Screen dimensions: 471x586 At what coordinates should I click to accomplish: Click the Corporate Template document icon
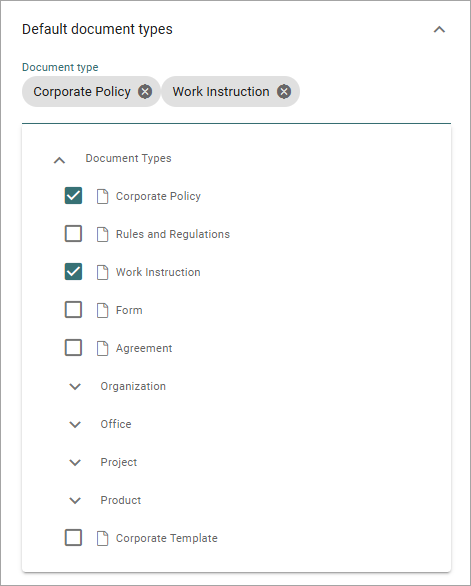coord(102,538)
